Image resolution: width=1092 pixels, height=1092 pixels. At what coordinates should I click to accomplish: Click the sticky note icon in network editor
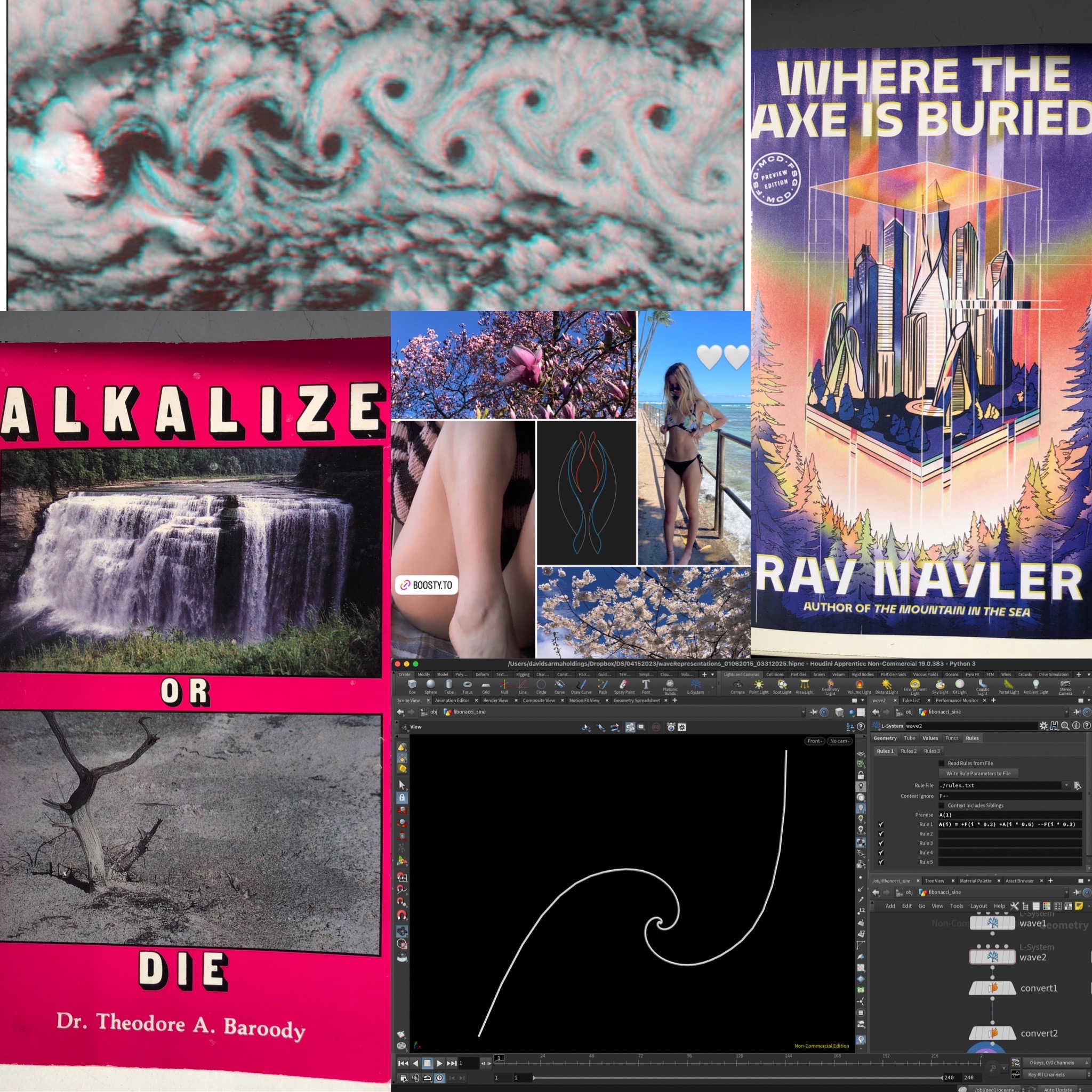1079,905
